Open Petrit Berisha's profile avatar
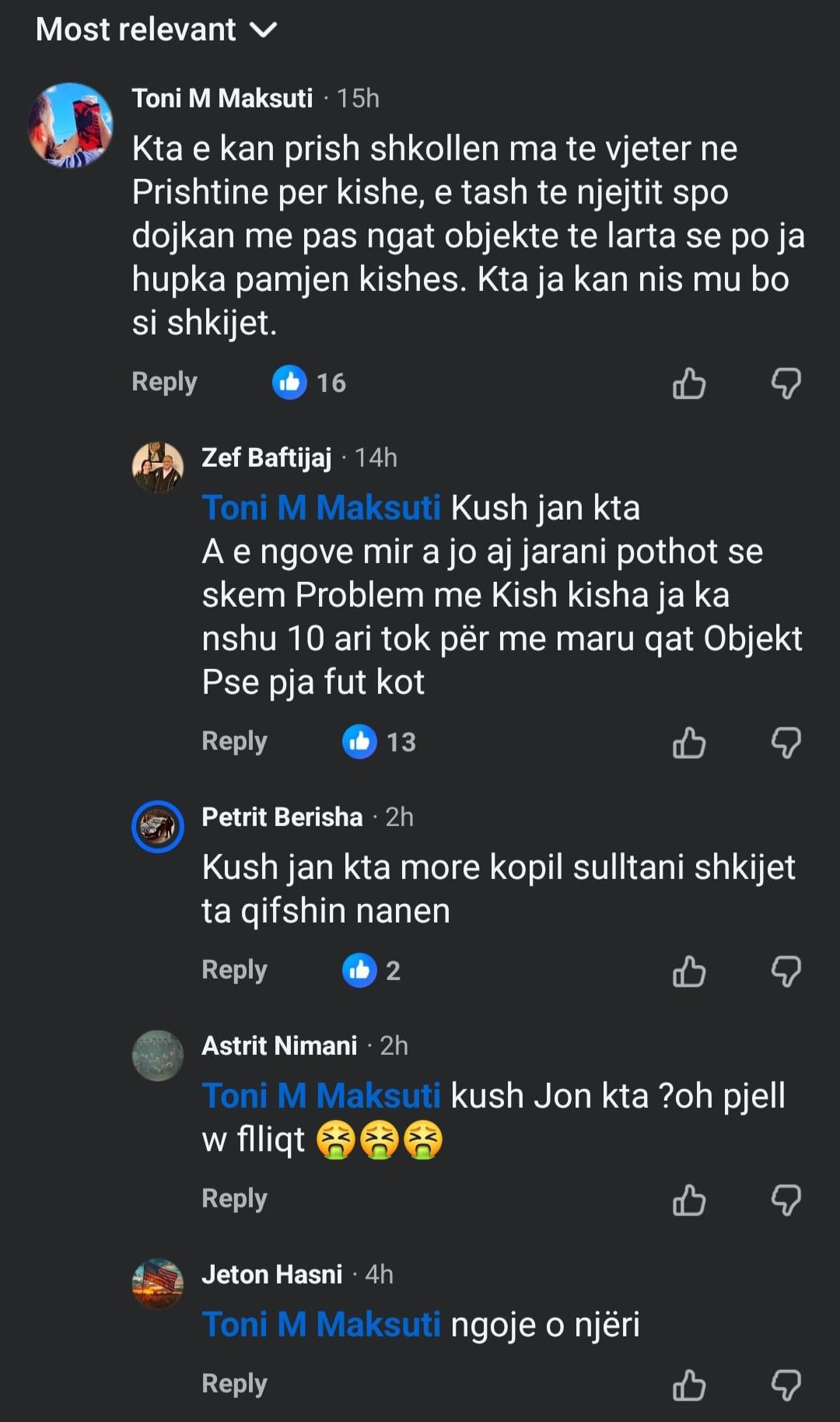 (x=158, y=826)
